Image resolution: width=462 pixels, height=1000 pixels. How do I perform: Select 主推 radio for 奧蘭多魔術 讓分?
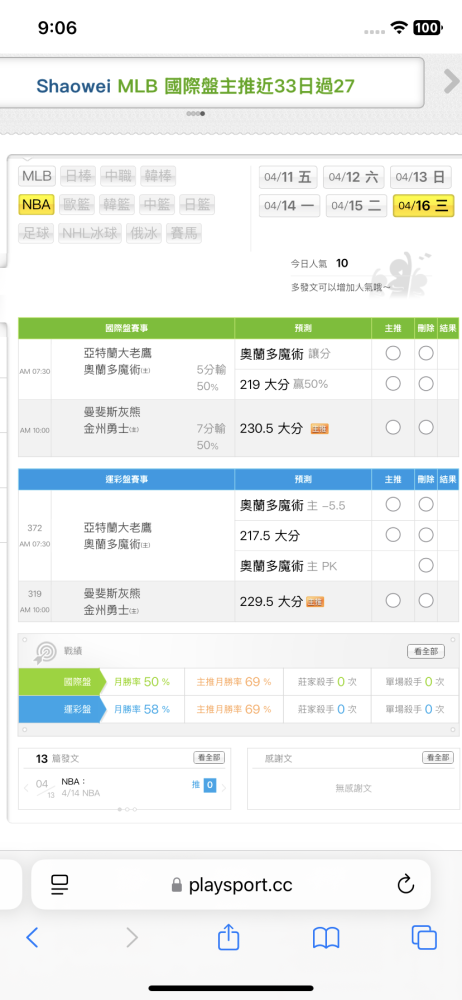tap(393, 353)
